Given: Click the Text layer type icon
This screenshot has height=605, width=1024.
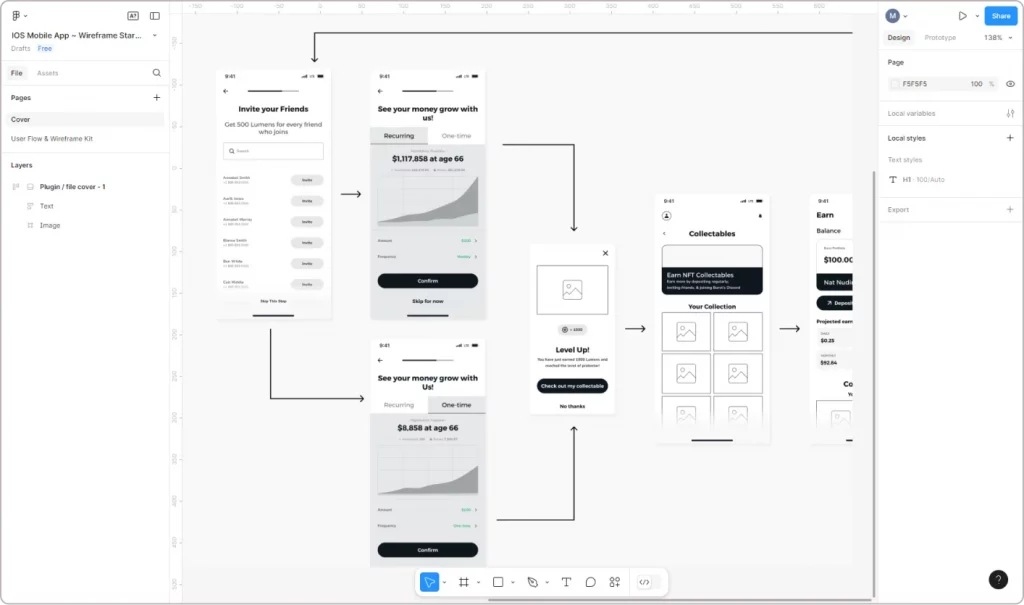Looking at the screenshot, I should [30, 206].
